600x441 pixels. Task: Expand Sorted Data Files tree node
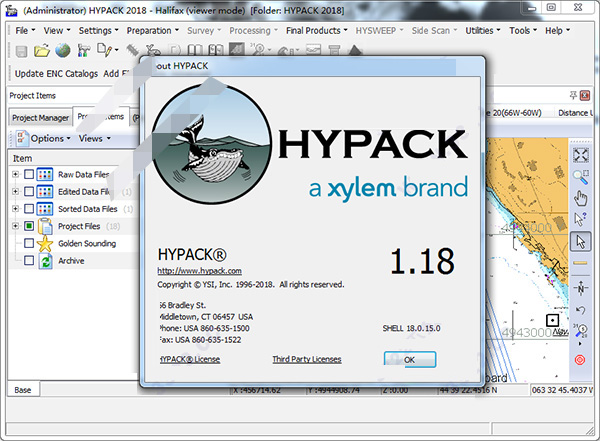pyautogui.click(x=15, y=209)
